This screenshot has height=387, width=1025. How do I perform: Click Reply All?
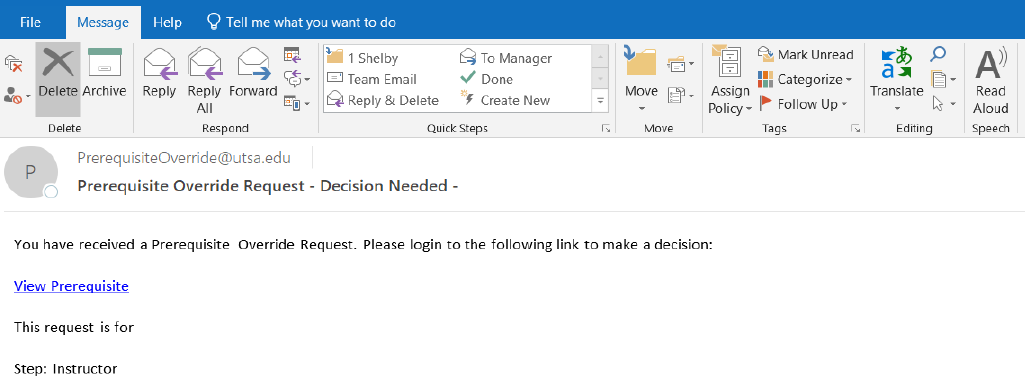click(x=205, y=79)
